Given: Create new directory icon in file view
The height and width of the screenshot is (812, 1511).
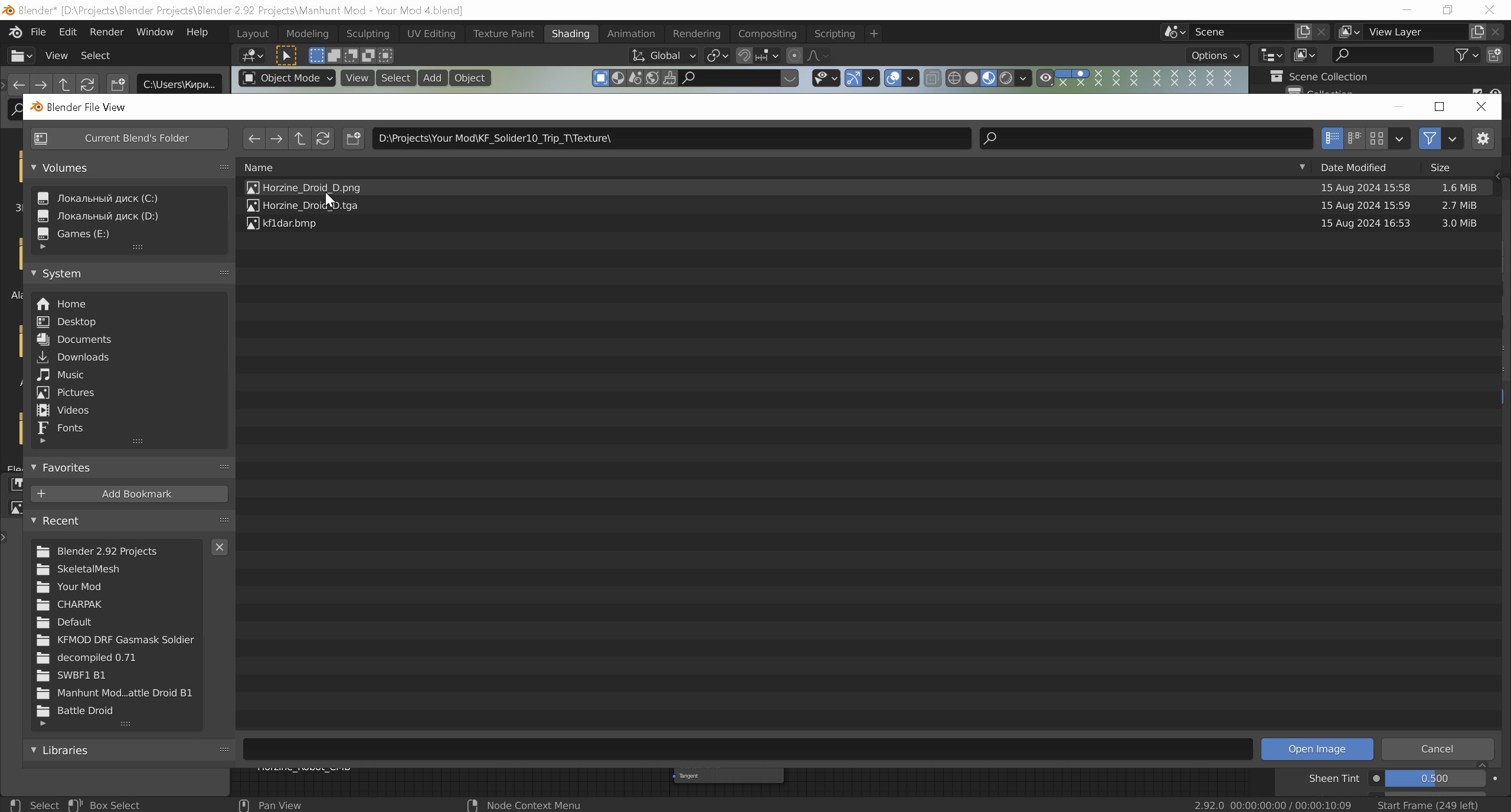Looking at the screenshot, I should 353,138.
